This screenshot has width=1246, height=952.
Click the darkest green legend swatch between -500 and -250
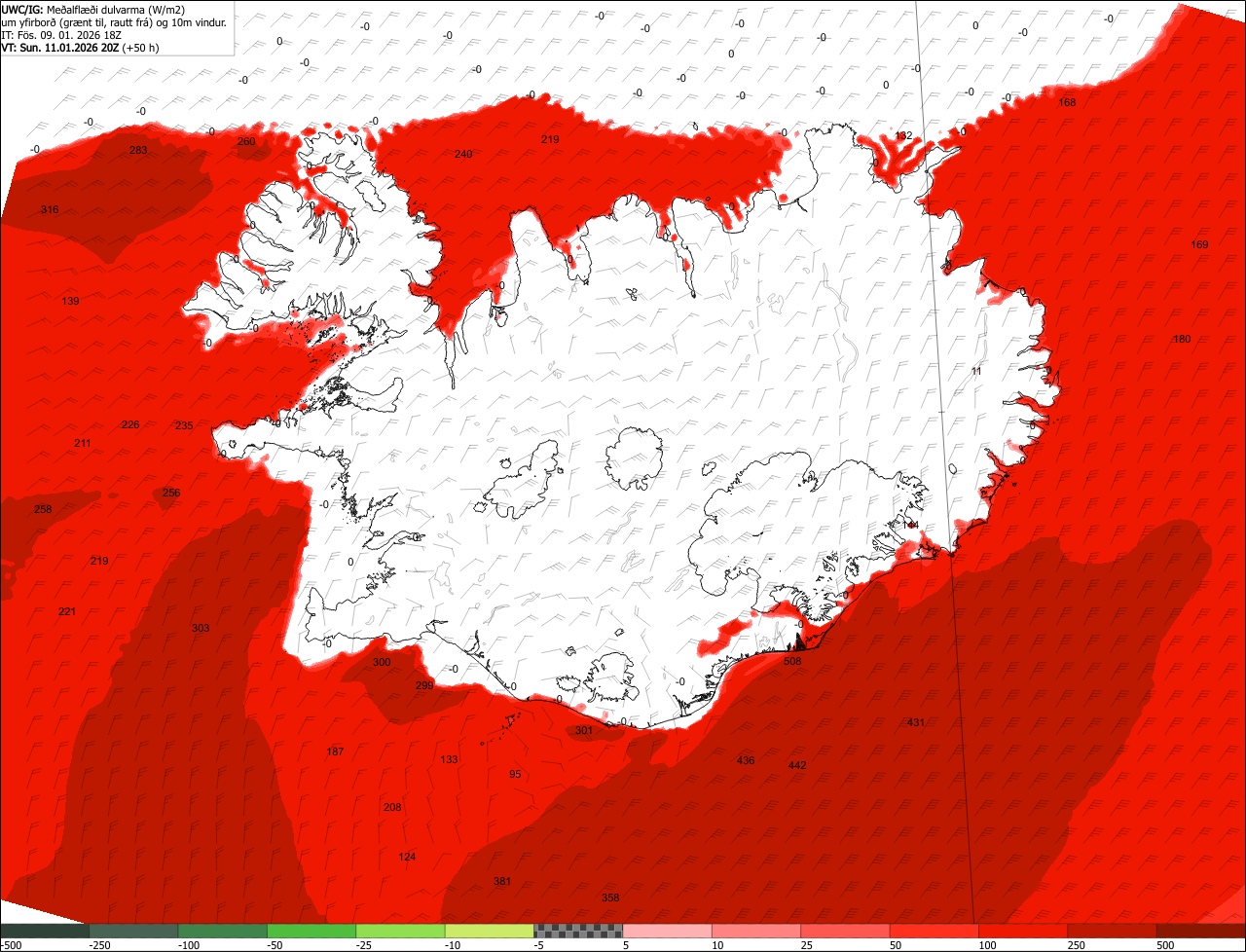point(45,931)
